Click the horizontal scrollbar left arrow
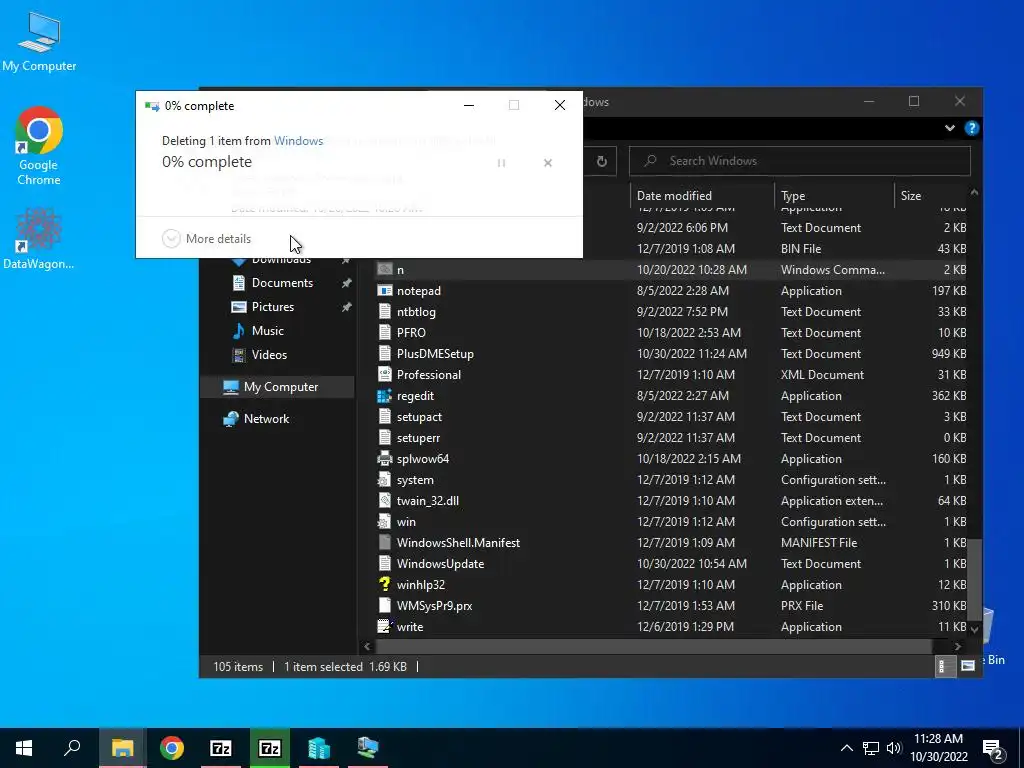This screenshot has height=768, width=1024. 367,647
